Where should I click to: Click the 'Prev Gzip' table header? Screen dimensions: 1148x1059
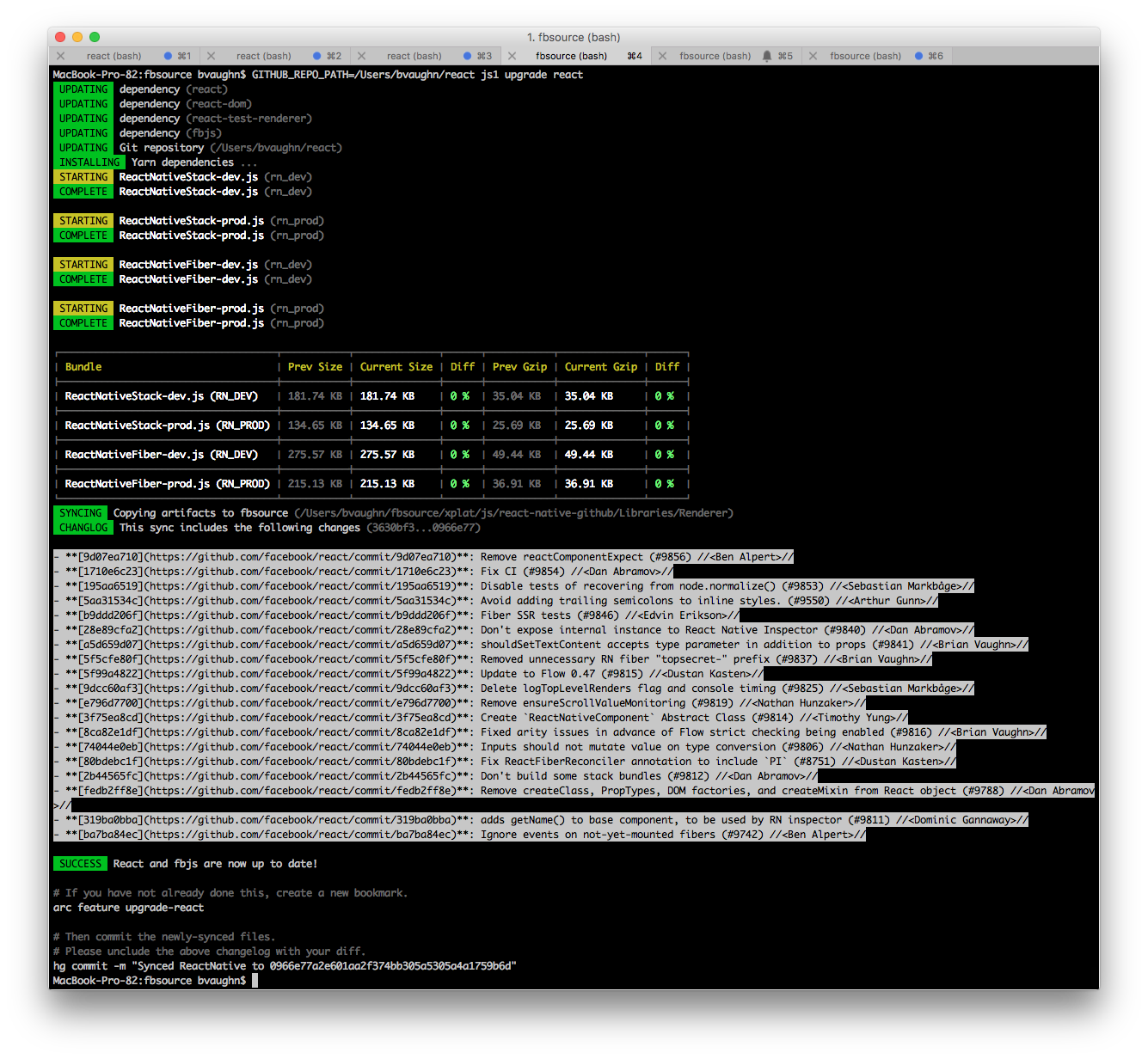[519, 367]
